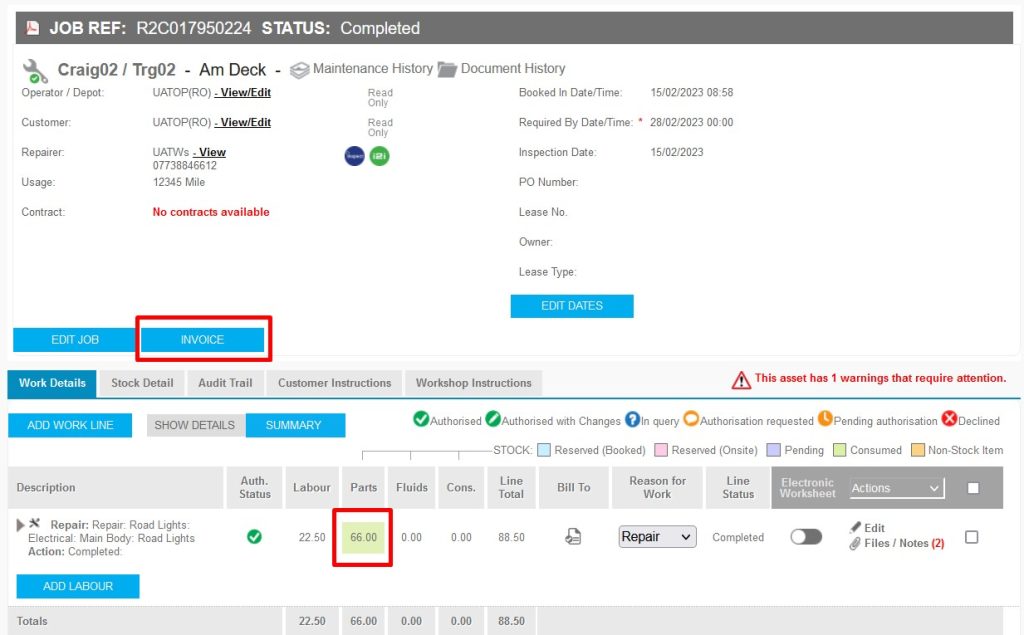Click the PDF icon beside Job Ref
Image resolution: width=1024 pixels, height=635 pixels.
point(32,28)
